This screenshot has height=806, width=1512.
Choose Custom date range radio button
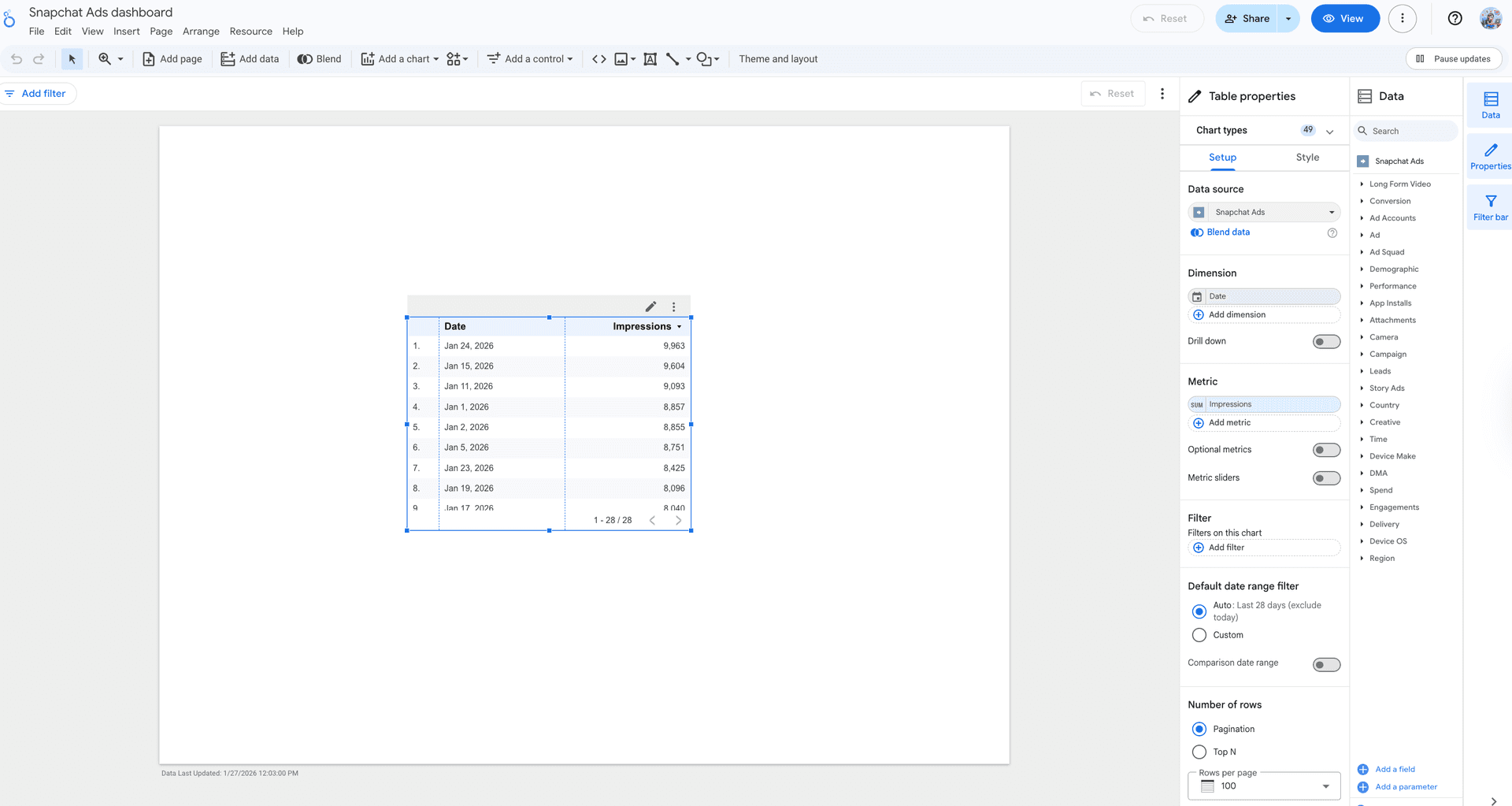pyautogui.click(x=1199, y=635)
